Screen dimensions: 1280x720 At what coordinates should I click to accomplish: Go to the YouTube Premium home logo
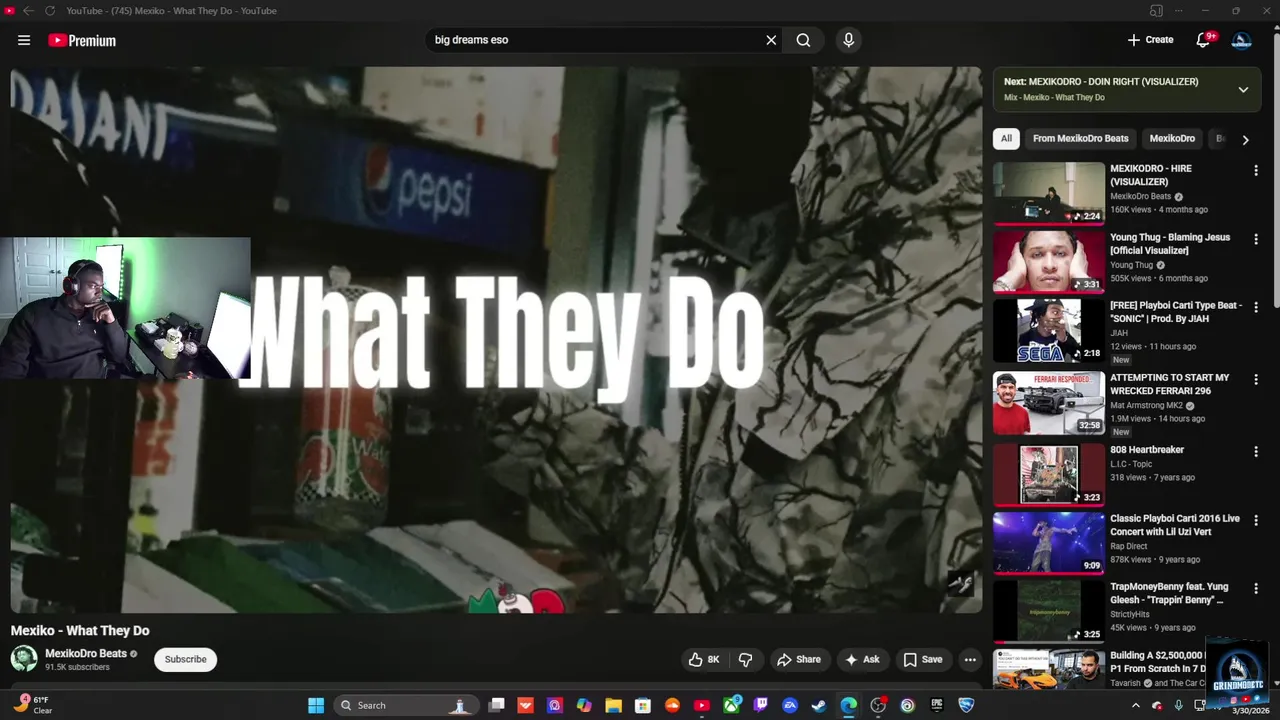pos(82,40)
